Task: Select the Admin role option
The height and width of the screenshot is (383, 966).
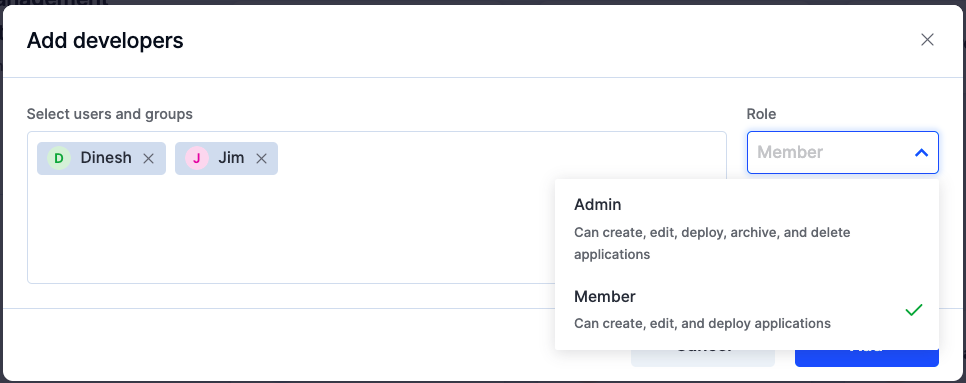Action: coord(747,228)
